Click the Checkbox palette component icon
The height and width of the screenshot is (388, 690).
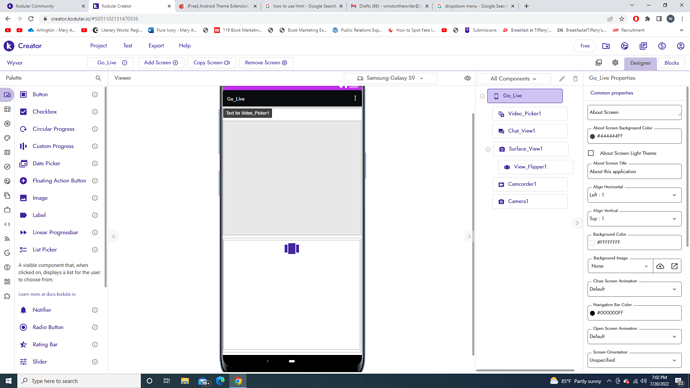[x=23, y=112]
